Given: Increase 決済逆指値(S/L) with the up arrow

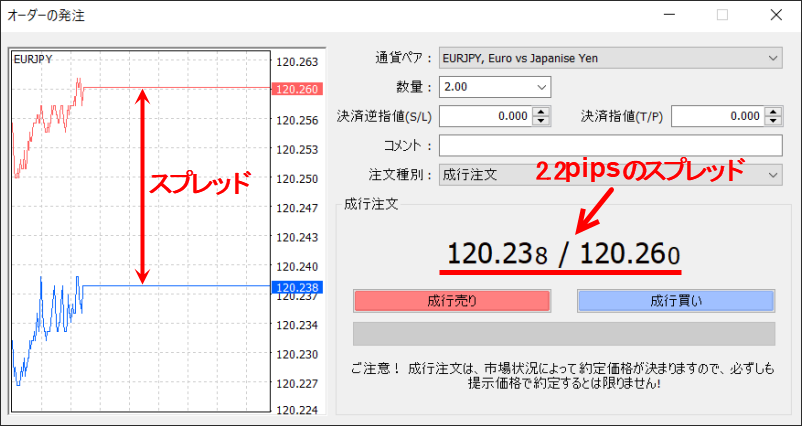Looking at the screenshot, I should click(541, 112).
